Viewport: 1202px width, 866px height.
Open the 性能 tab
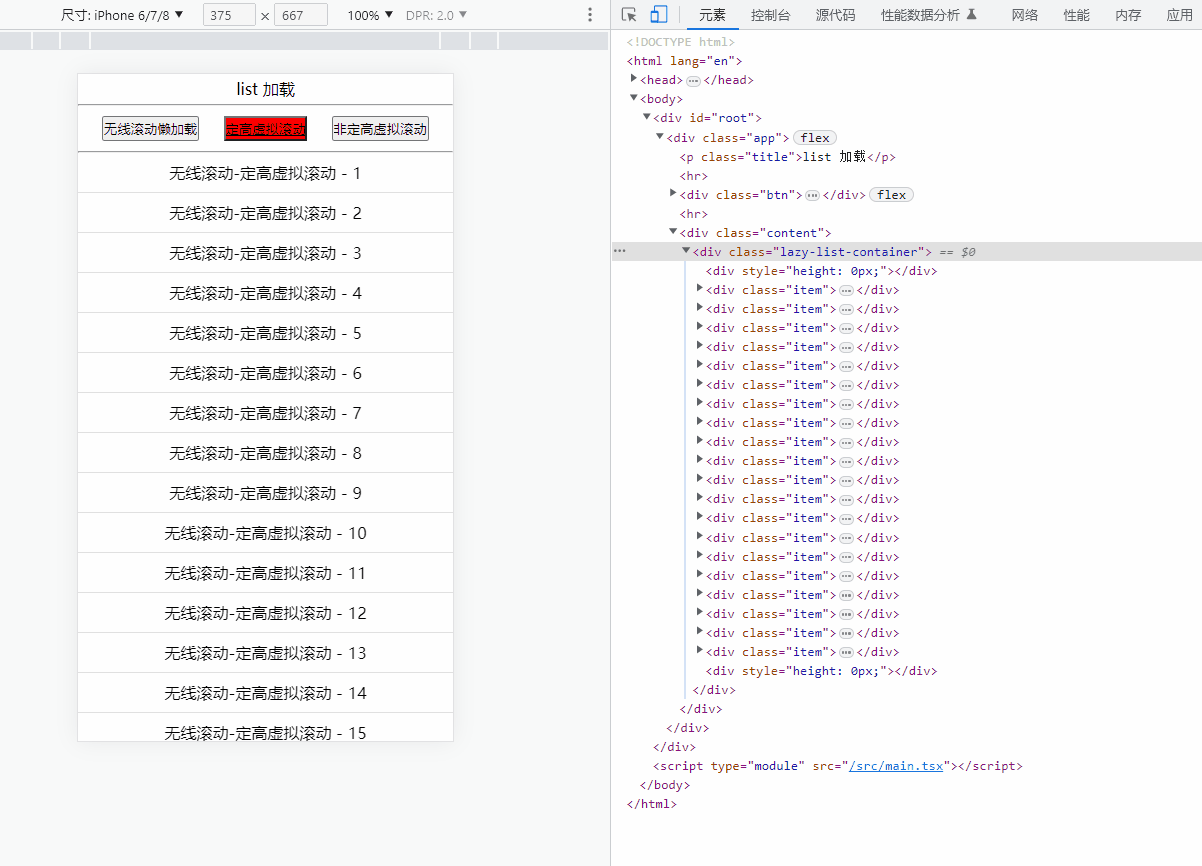coord(1077,15)
